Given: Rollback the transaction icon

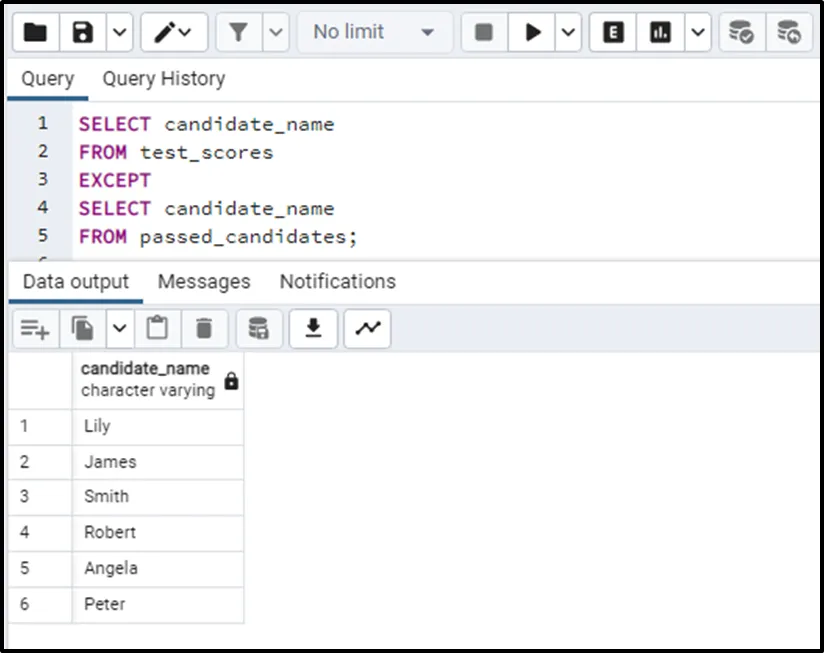Looking at the screenshot, I should (x=789, y=33).
